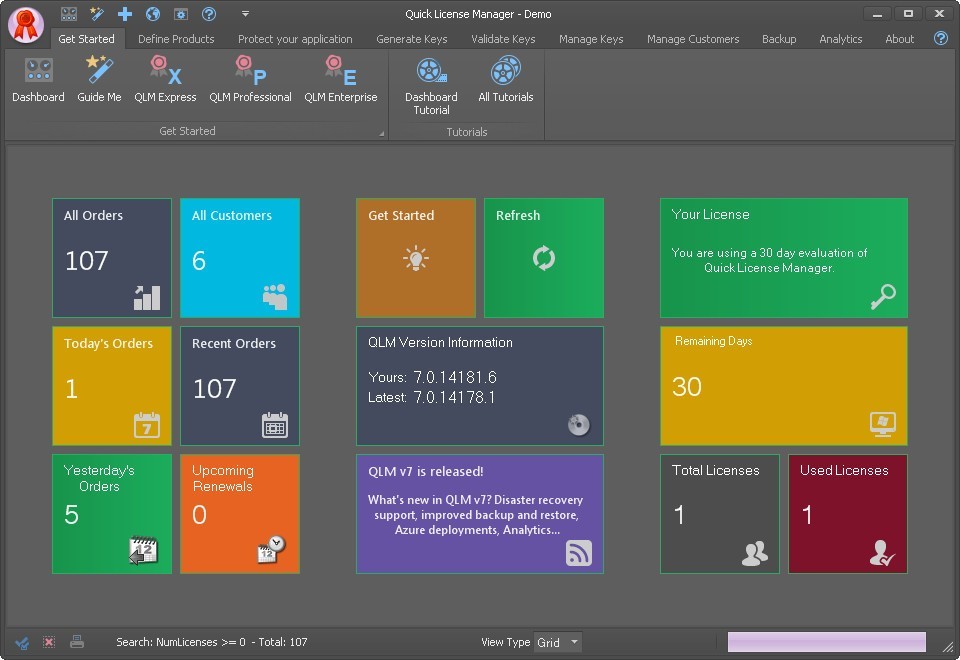The height and width of the screenshot is (660, 960).
Task: Open Today's Orders tile
Action: [112, 386]
